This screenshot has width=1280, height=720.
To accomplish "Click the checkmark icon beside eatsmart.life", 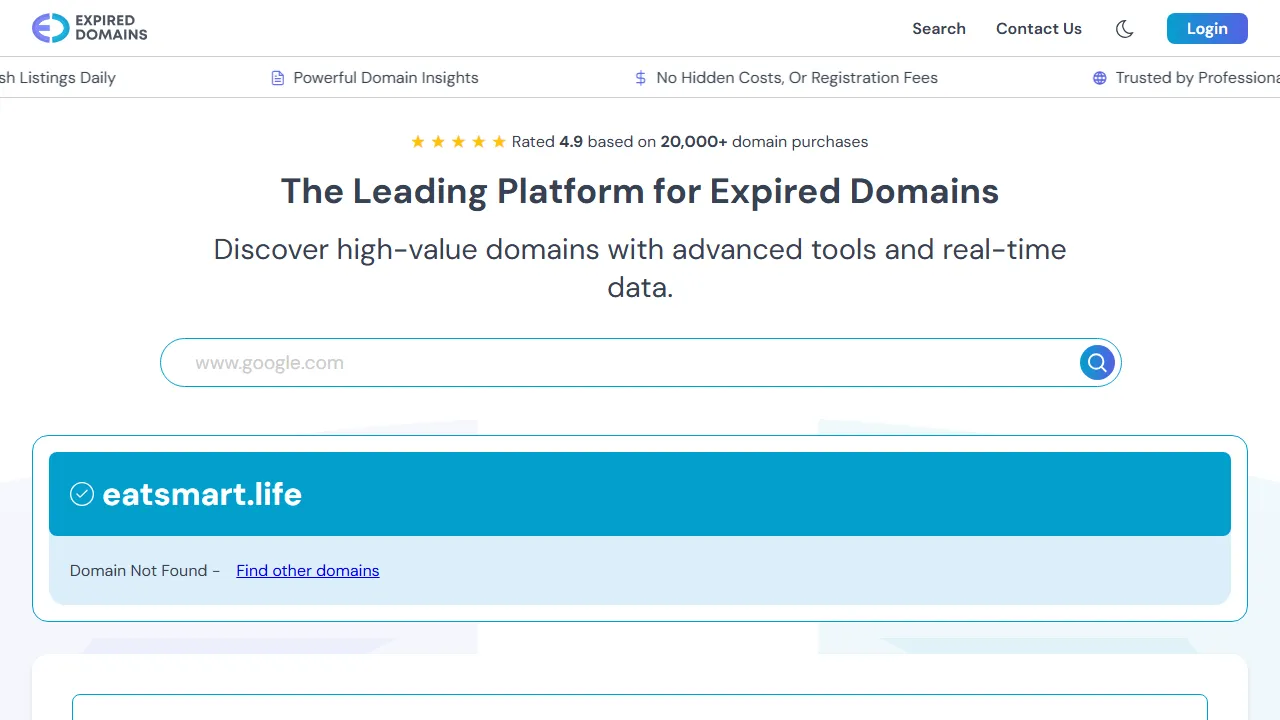I will click(x=82, y=494).
